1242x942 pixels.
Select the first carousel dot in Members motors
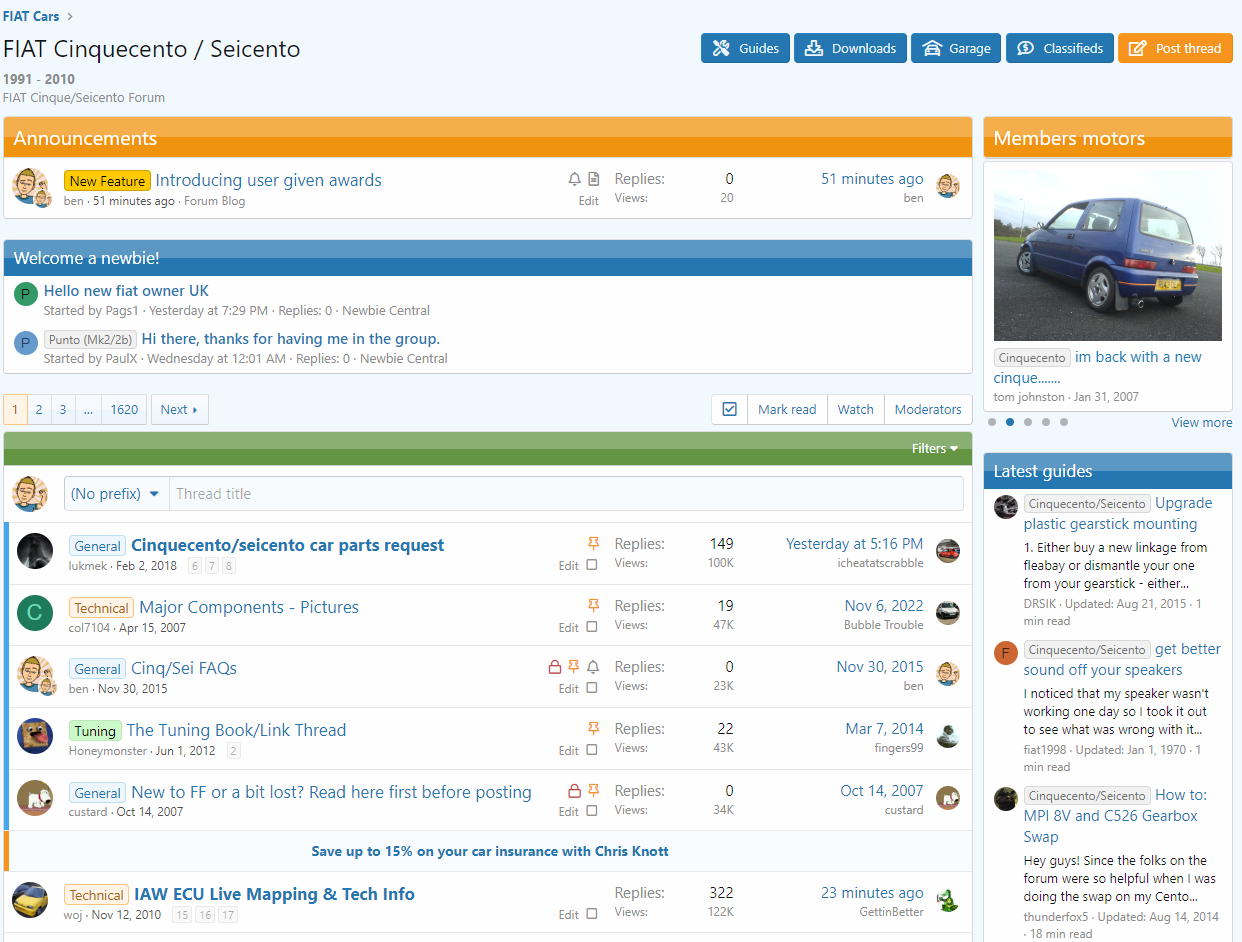coord(992,422)
